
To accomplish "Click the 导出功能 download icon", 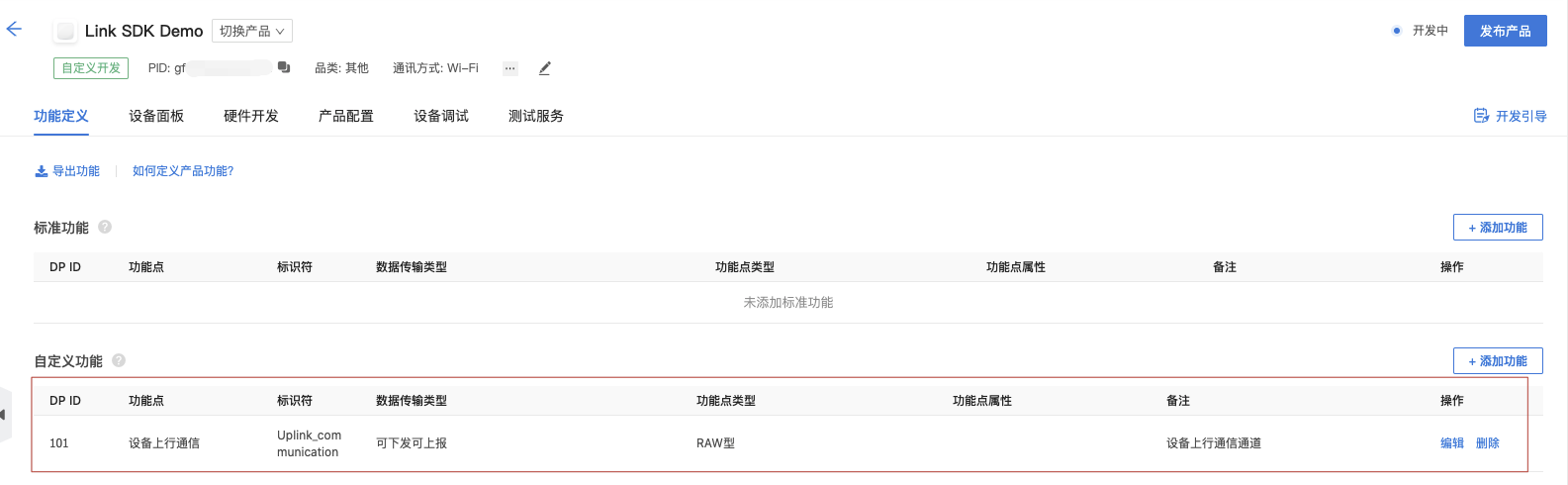I will pos(42,171).
